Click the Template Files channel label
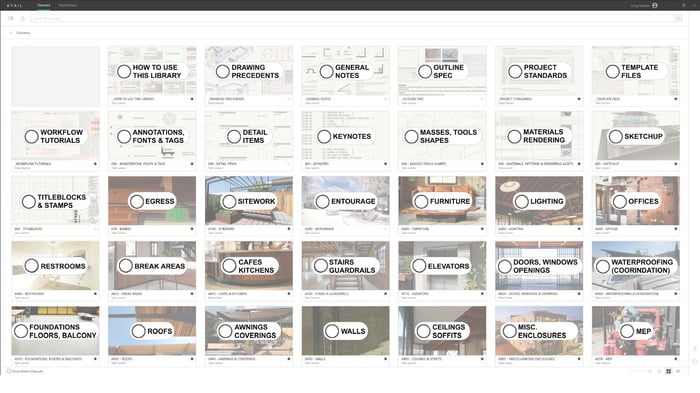Image resolution: width=700 pixels, height=393 pixels. coord(640,71)
